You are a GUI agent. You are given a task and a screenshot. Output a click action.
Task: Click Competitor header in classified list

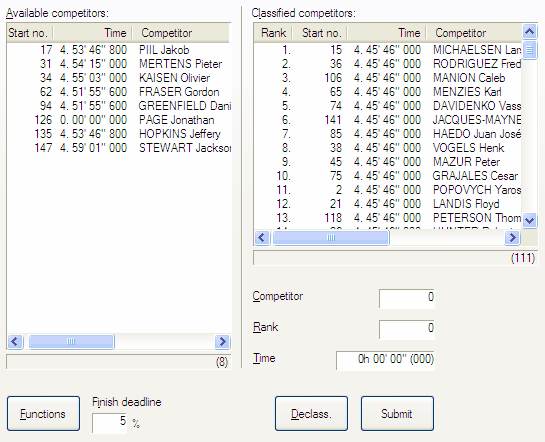pyautogui.click(x=474, y=33)
